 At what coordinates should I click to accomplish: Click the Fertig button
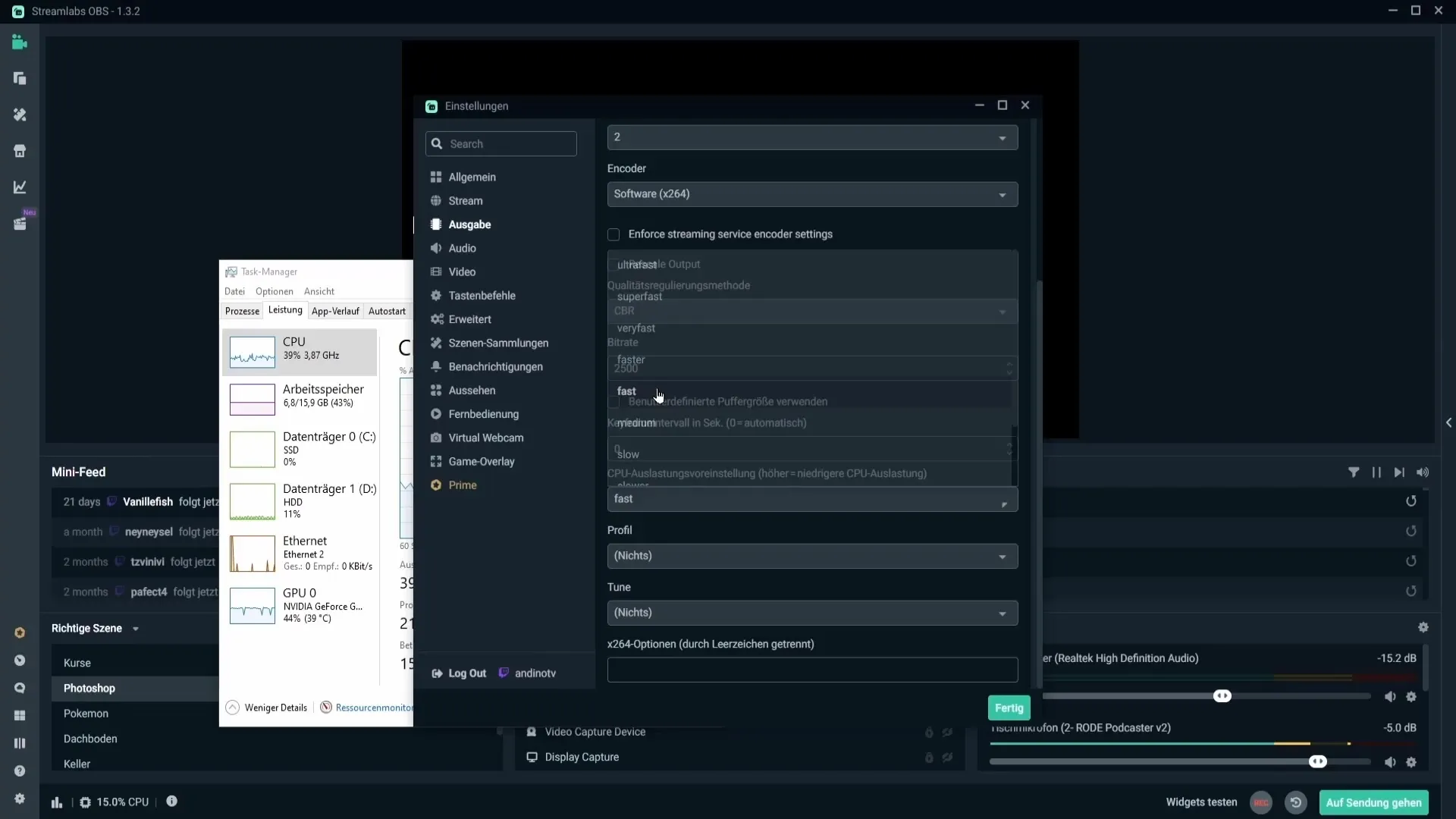1009,708
